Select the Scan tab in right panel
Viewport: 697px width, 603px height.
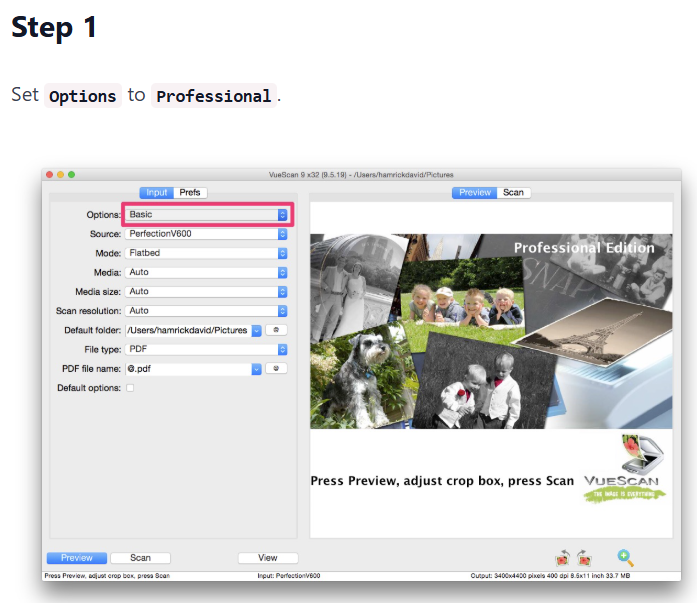[513, 192]
